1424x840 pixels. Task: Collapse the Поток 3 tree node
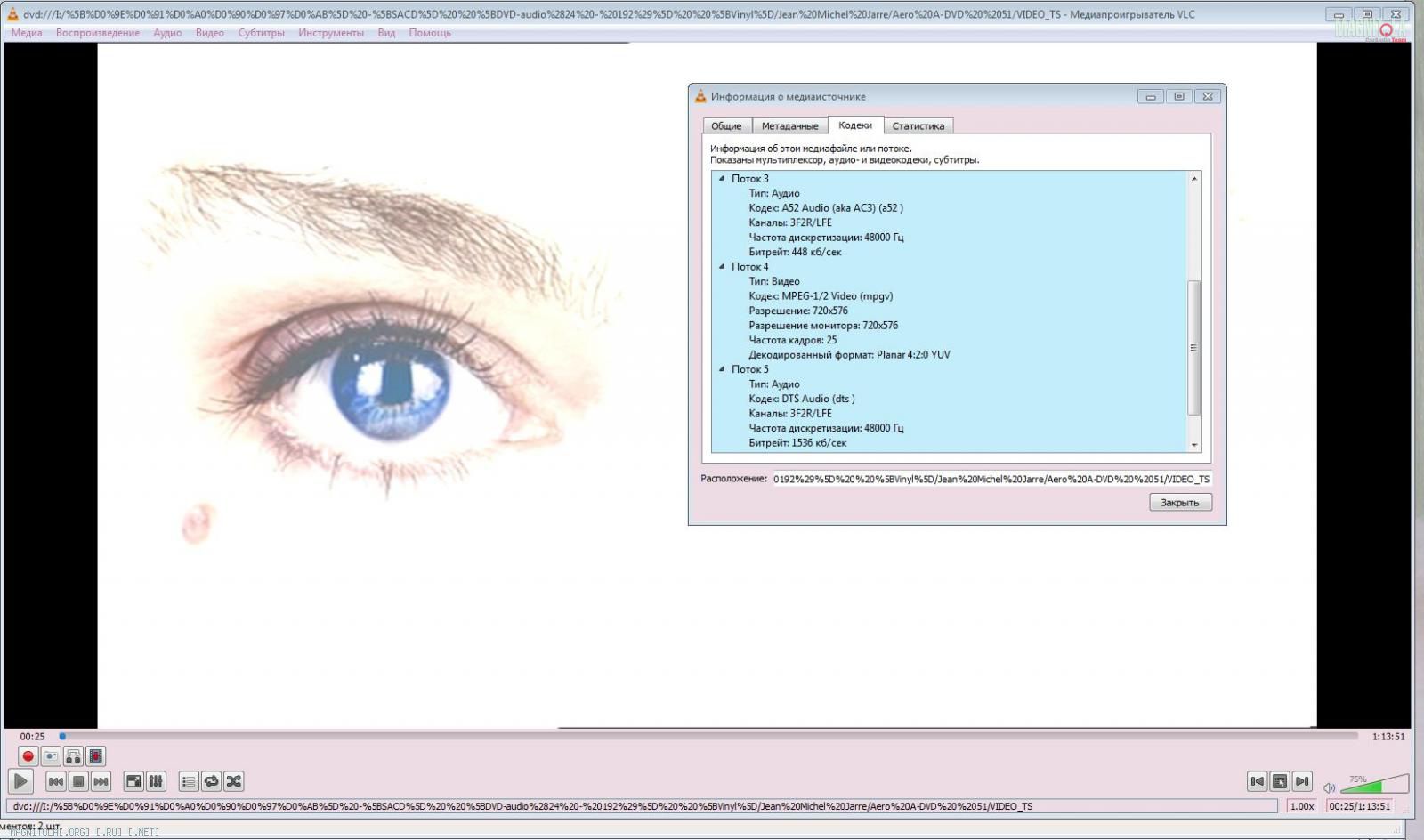pos(722,179)
